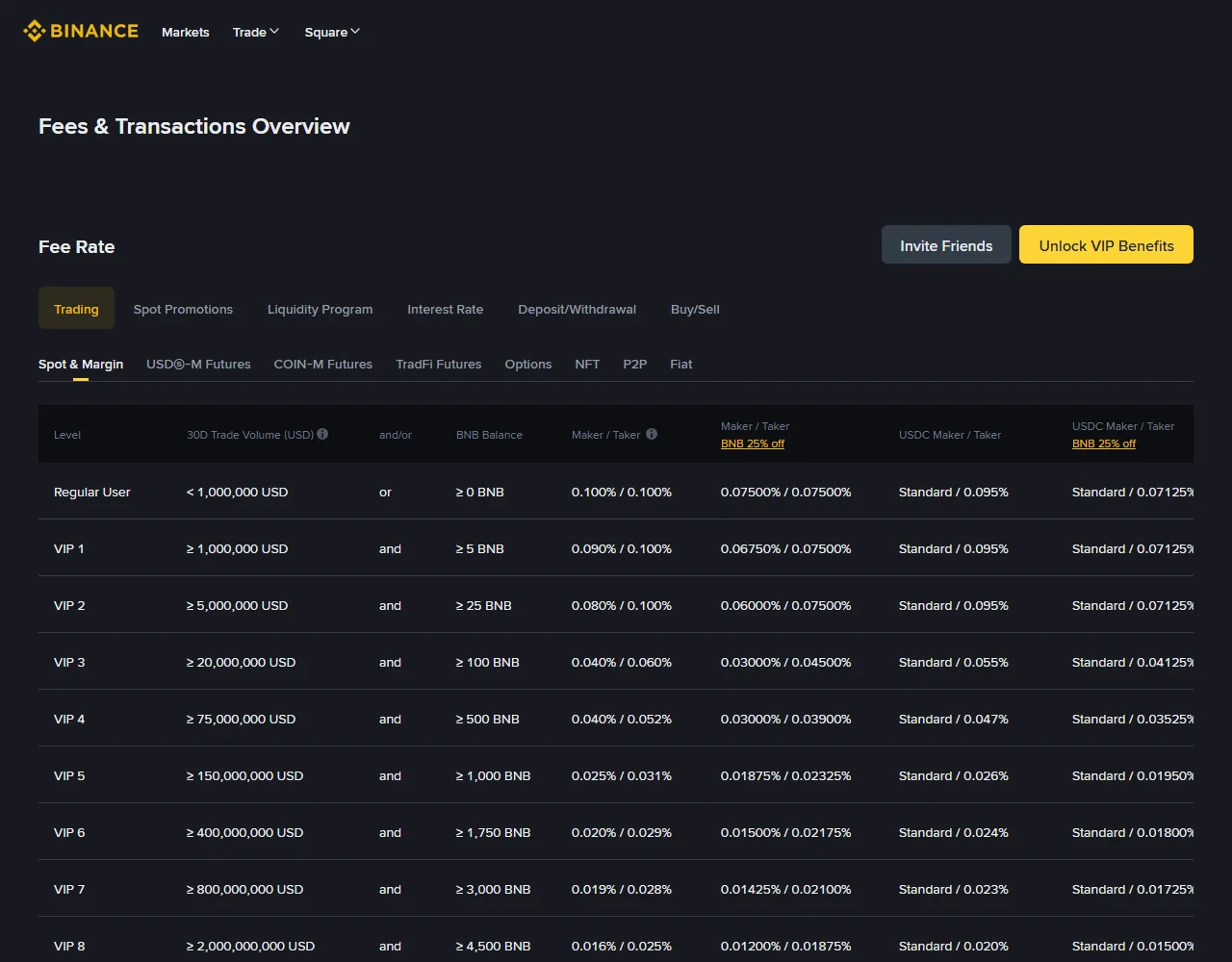Click the Fees & Transactions Overview heading
The height and width of the screenshot is (962, 1232).
pos(194,126)
